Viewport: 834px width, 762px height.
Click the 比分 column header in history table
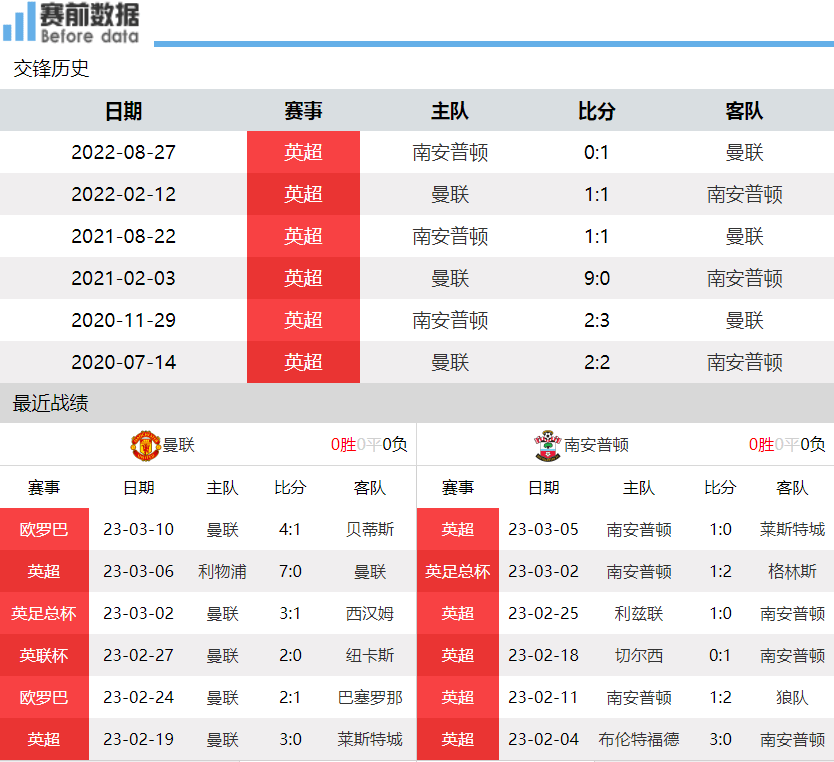pyautogui.click(x=597, y=111)
